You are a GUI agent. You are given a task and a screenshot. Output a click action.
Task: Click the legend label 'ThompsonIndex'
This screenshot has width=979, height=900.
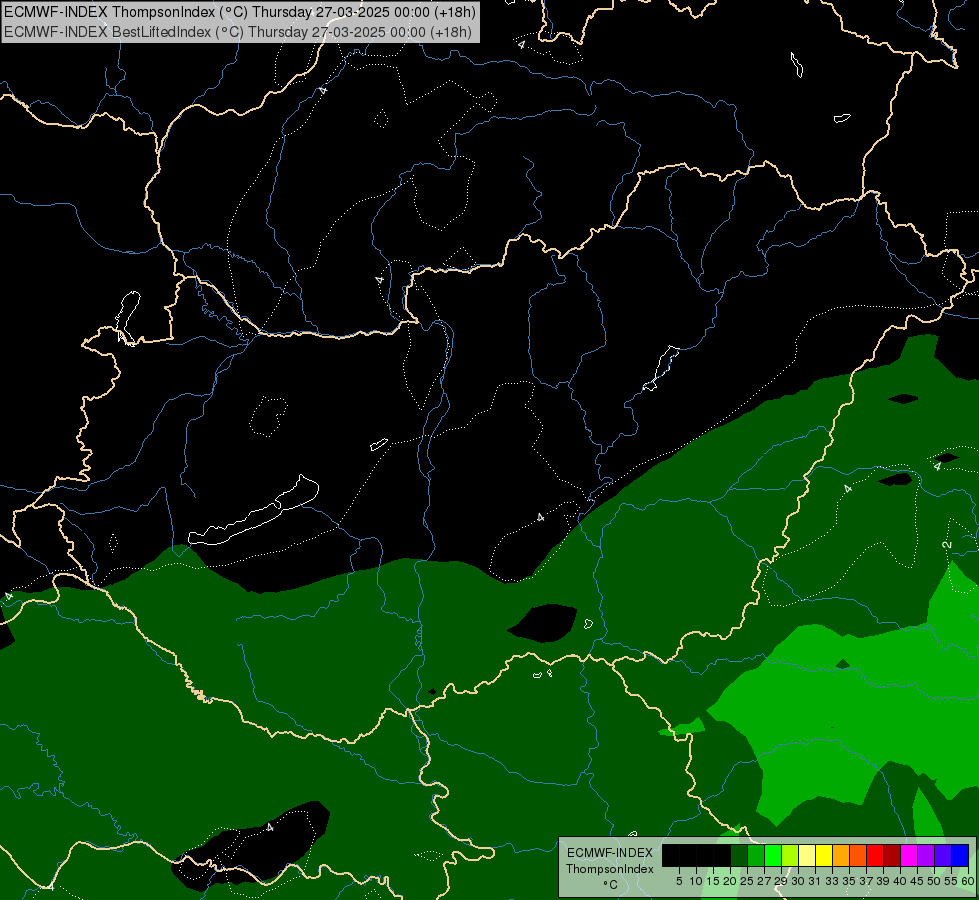pyautogui.click(x=610, y=869)
